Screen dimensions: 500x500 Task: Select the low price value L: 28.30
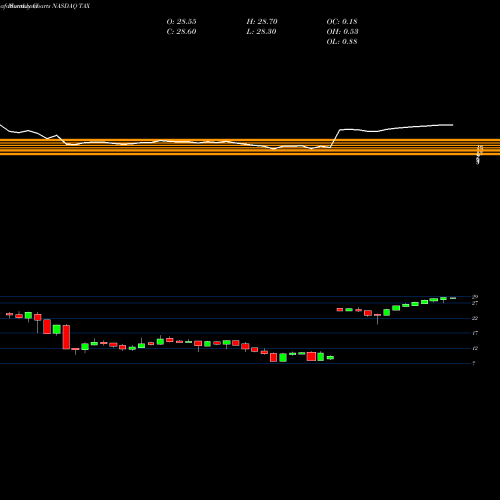click(x=262, y=32)
